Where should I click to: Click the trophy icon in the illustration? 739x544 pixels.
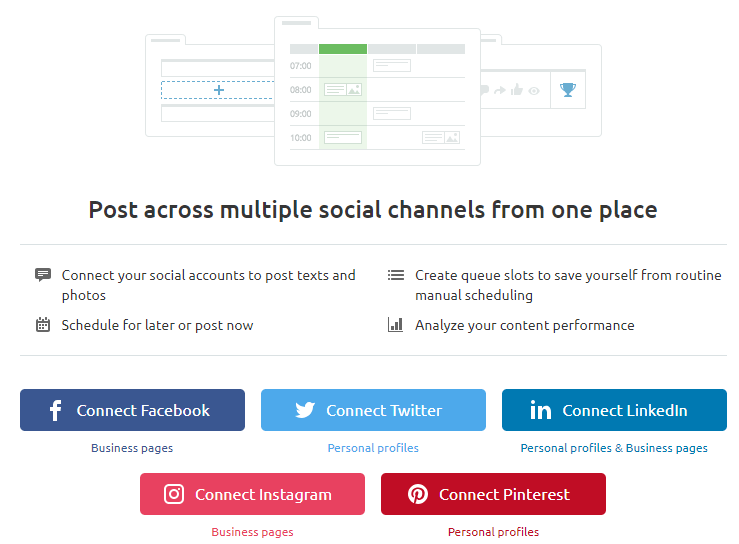(568, 90)
